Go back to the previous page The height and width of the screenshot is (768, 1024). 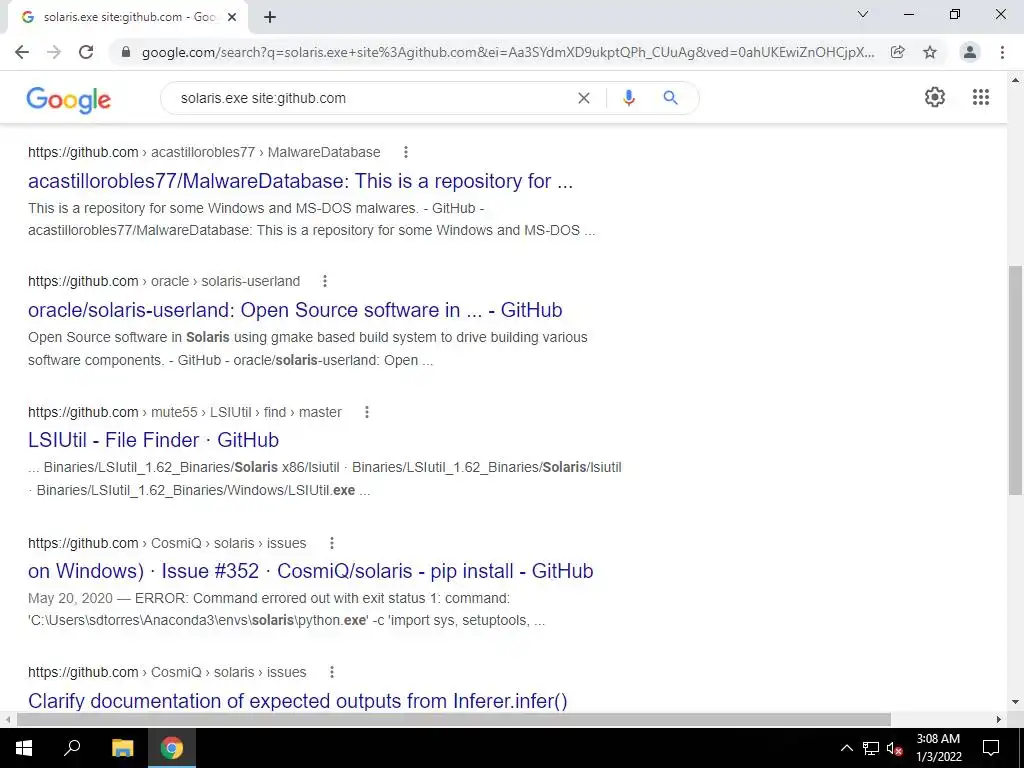(x=22, y=52)
